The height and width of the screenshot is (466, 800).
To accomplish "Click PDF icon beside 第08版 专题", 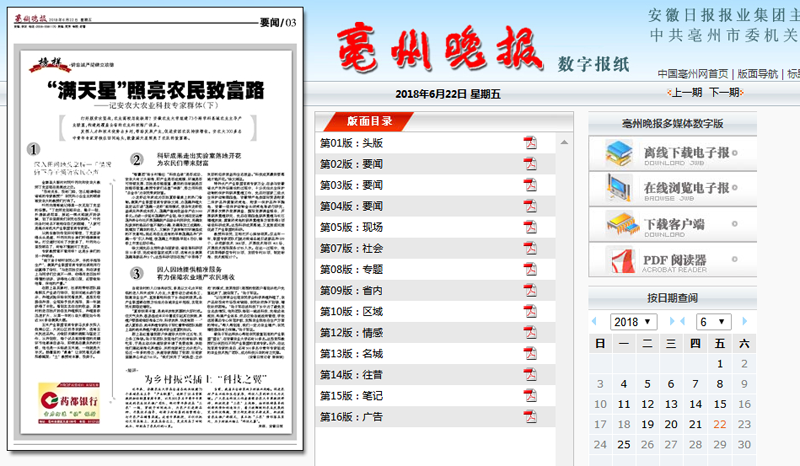I will pos(530,269).
